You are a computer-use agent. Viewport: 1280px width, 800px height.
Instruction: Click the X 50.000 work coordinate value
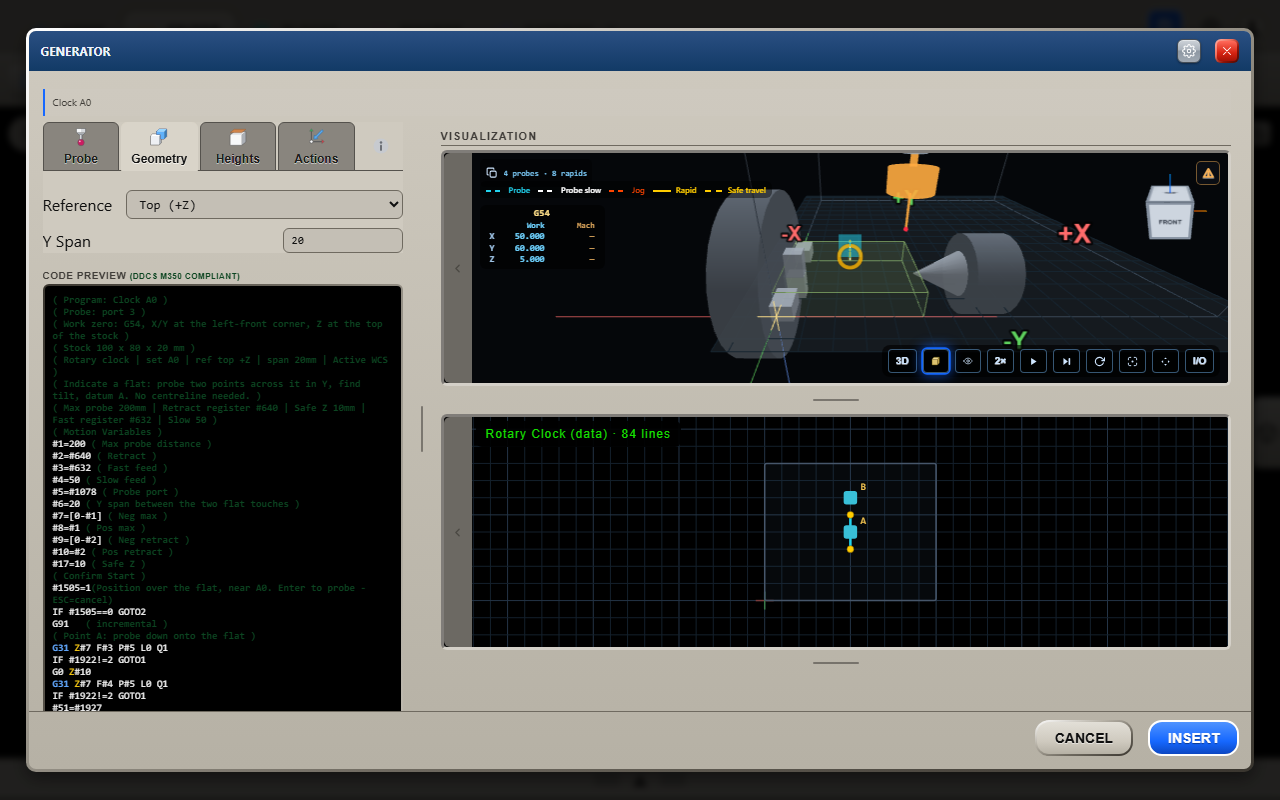[x=529, y=236]
